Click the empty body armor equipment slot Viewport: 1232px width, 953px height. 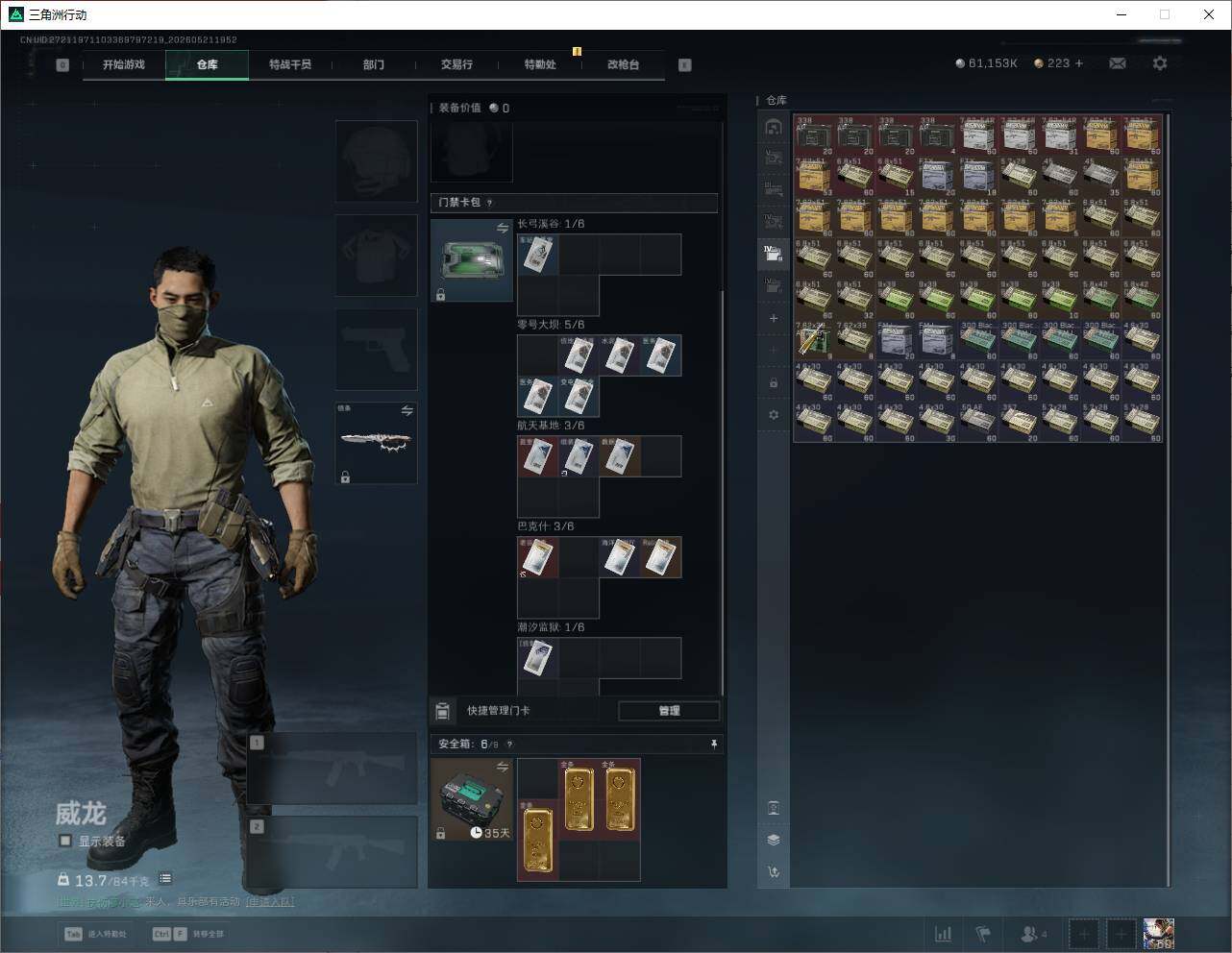(x=376, y=255)
